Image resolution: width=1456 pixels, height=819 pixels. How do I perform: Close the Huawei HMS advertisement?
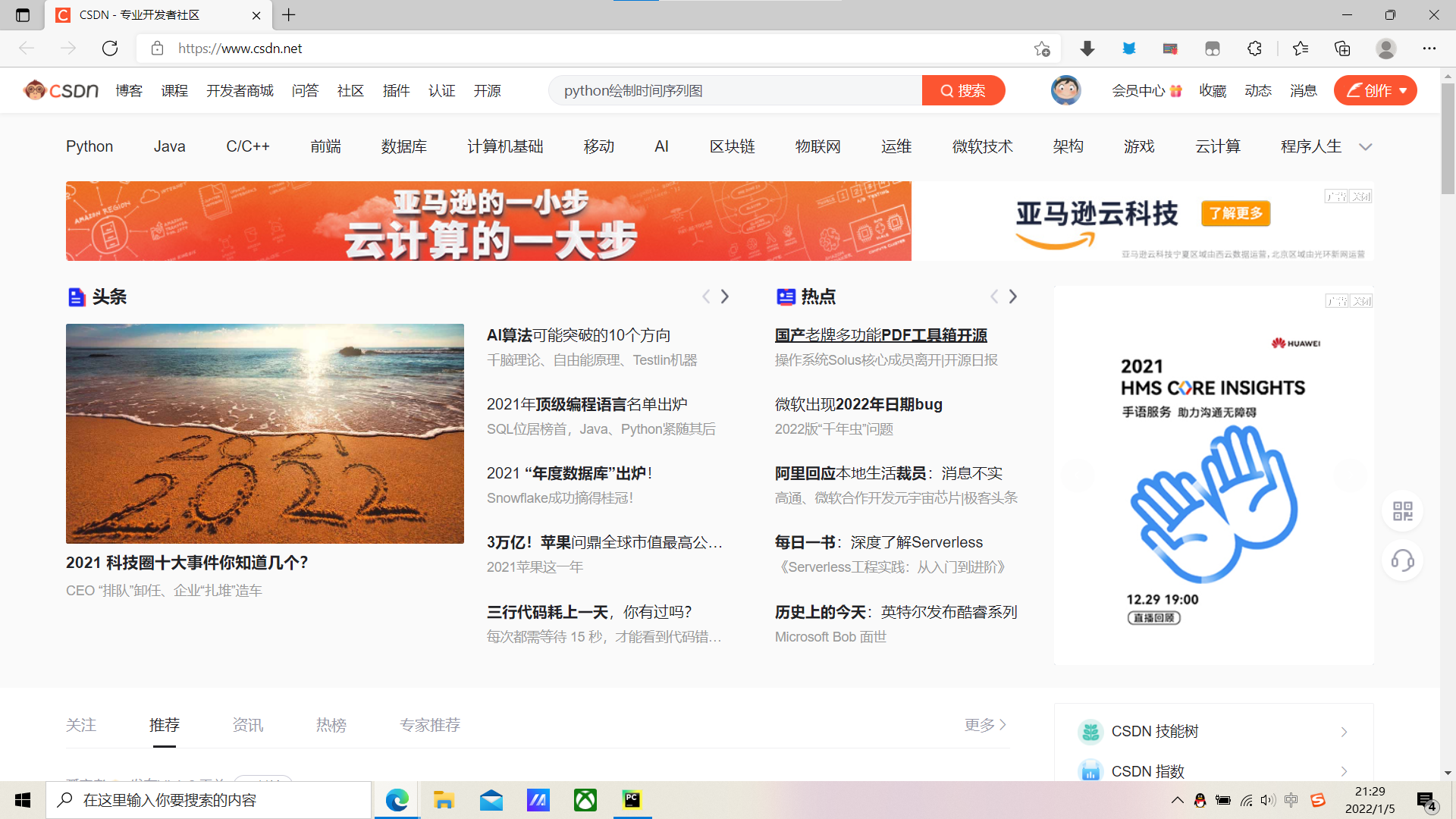point(1361,301)
